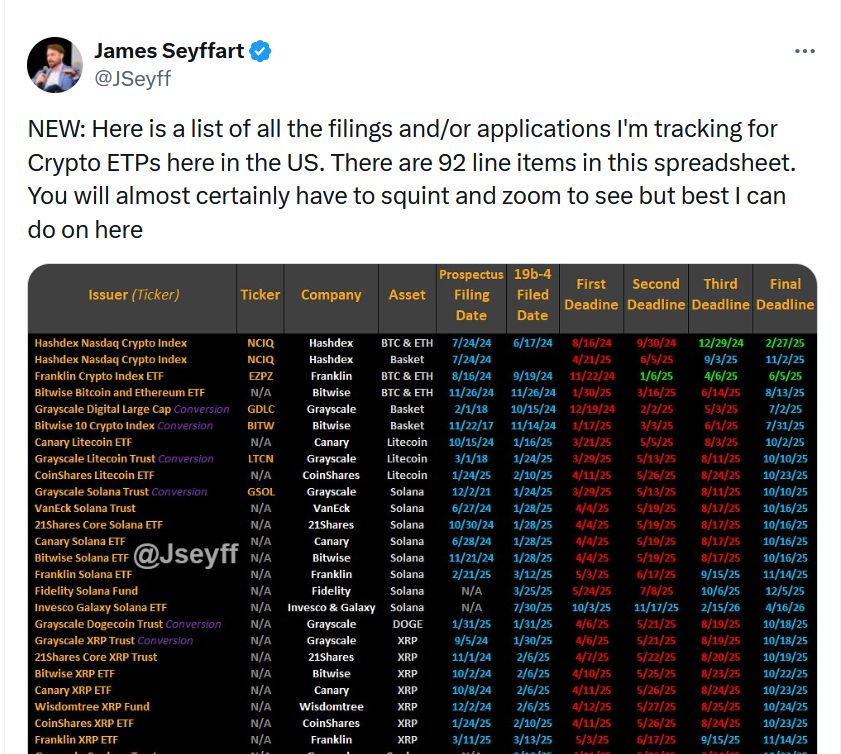Click the Issuer (Ticker) column header
This screenshot has width=841, height=754.
pyautogui.click(x=133, y=295)
